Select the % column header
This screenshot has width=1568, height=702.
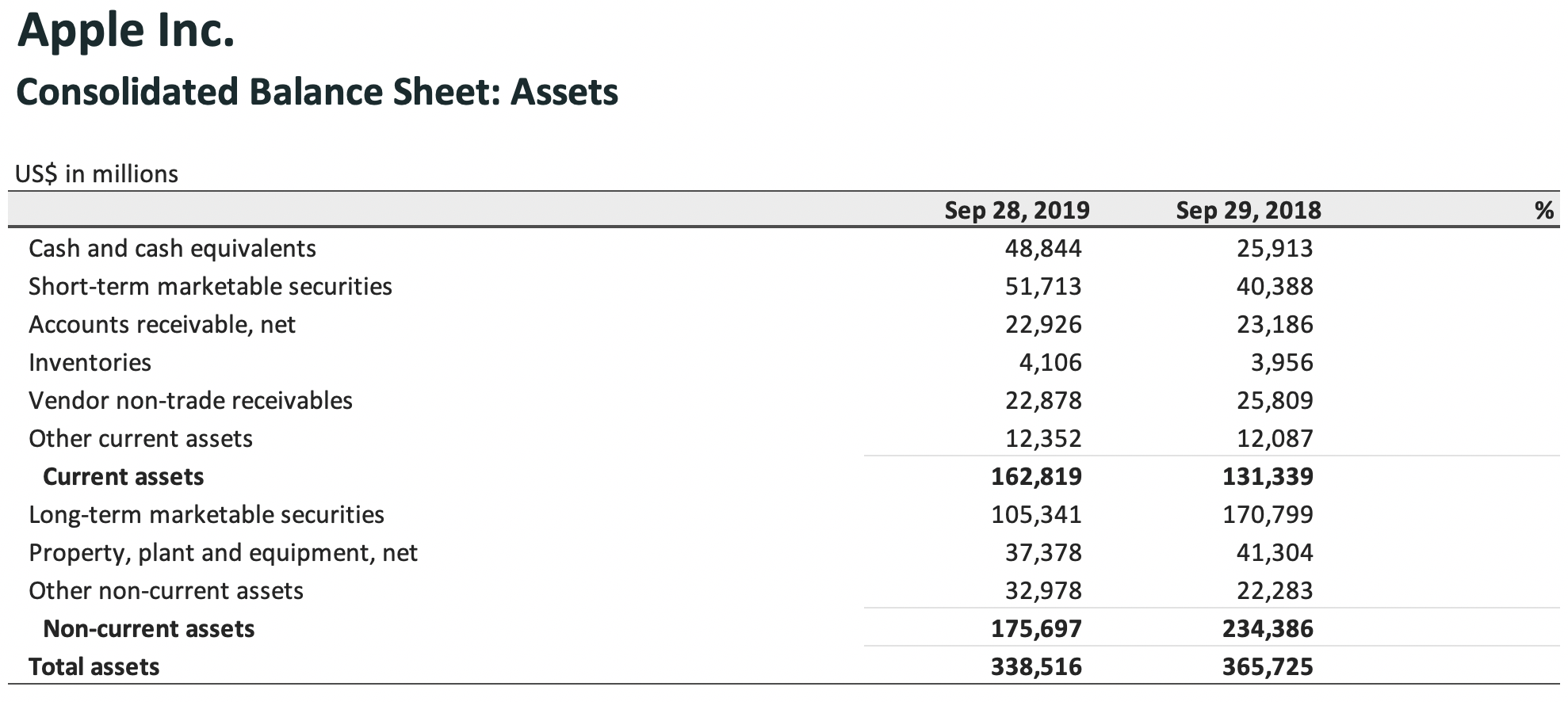pyautogui.click(x=1543, y=210)
